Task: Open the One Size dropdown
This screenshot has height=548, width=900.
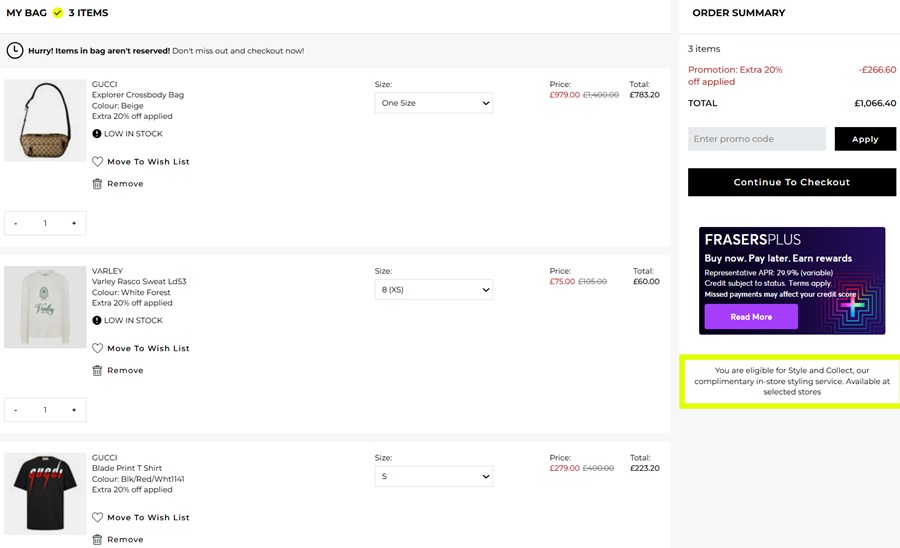Action: [x=434, y=103]
